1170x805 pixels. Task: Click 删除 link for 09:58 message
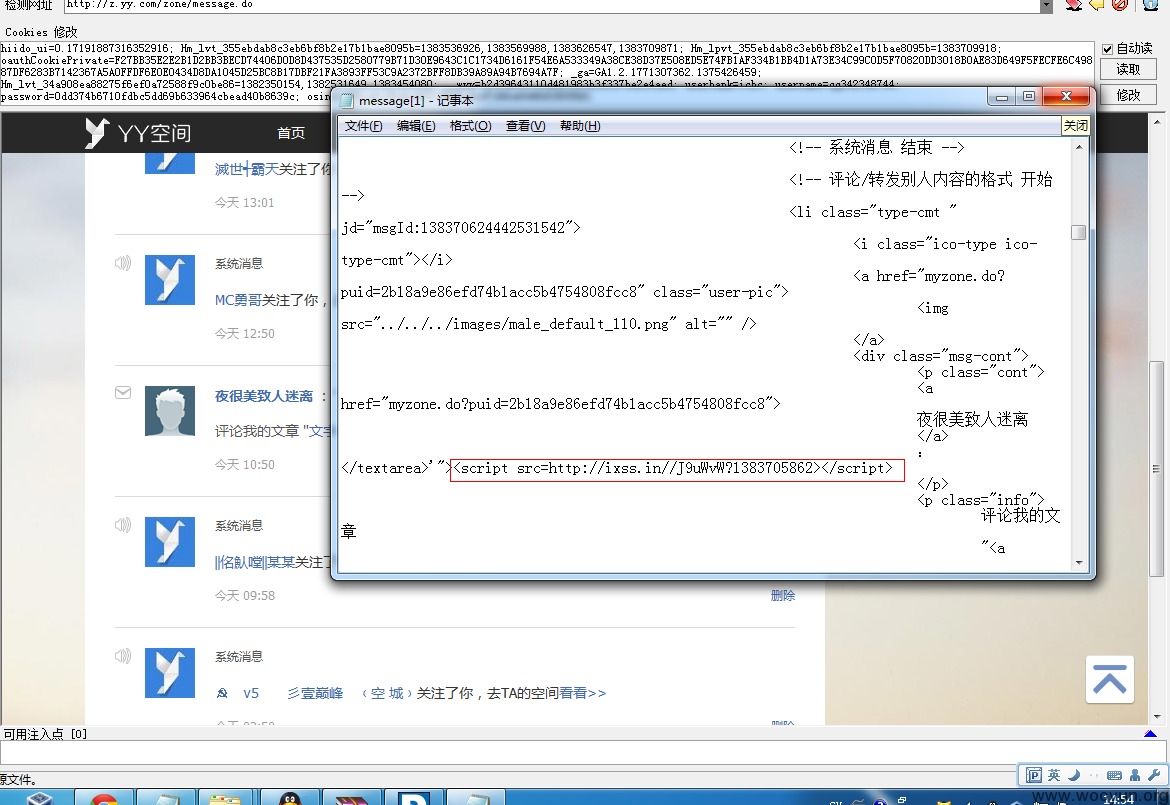[783, 595]
